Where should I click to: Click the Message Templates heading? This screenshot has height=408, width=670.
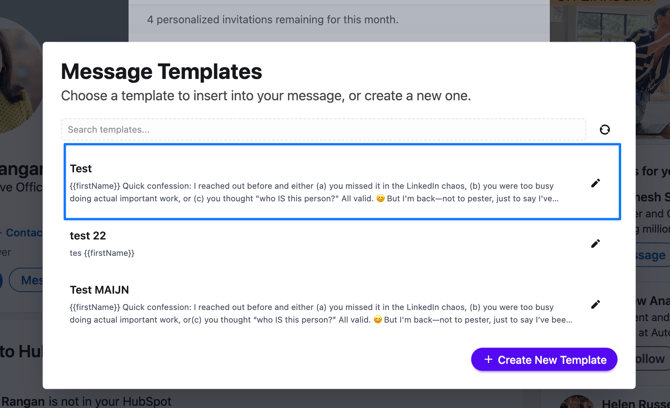[x=161, y=72]
